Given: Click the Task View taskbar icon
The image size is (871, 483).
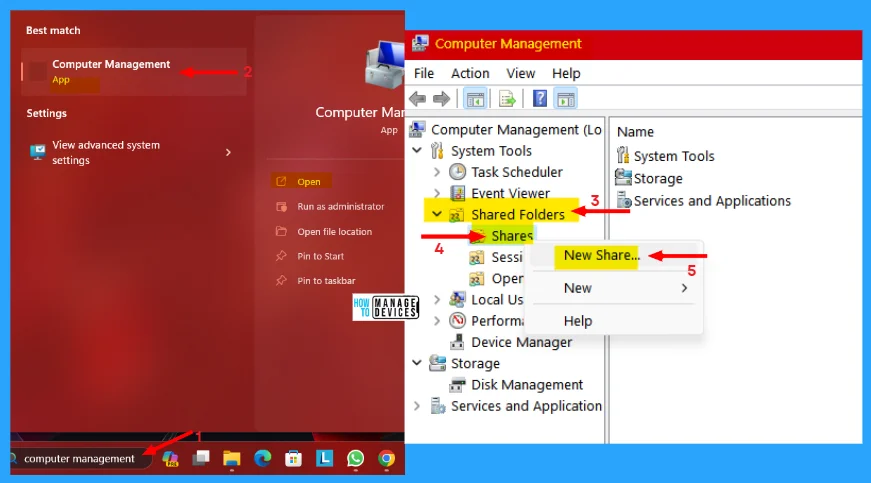Looking at the screenshot, I should 201,458.
